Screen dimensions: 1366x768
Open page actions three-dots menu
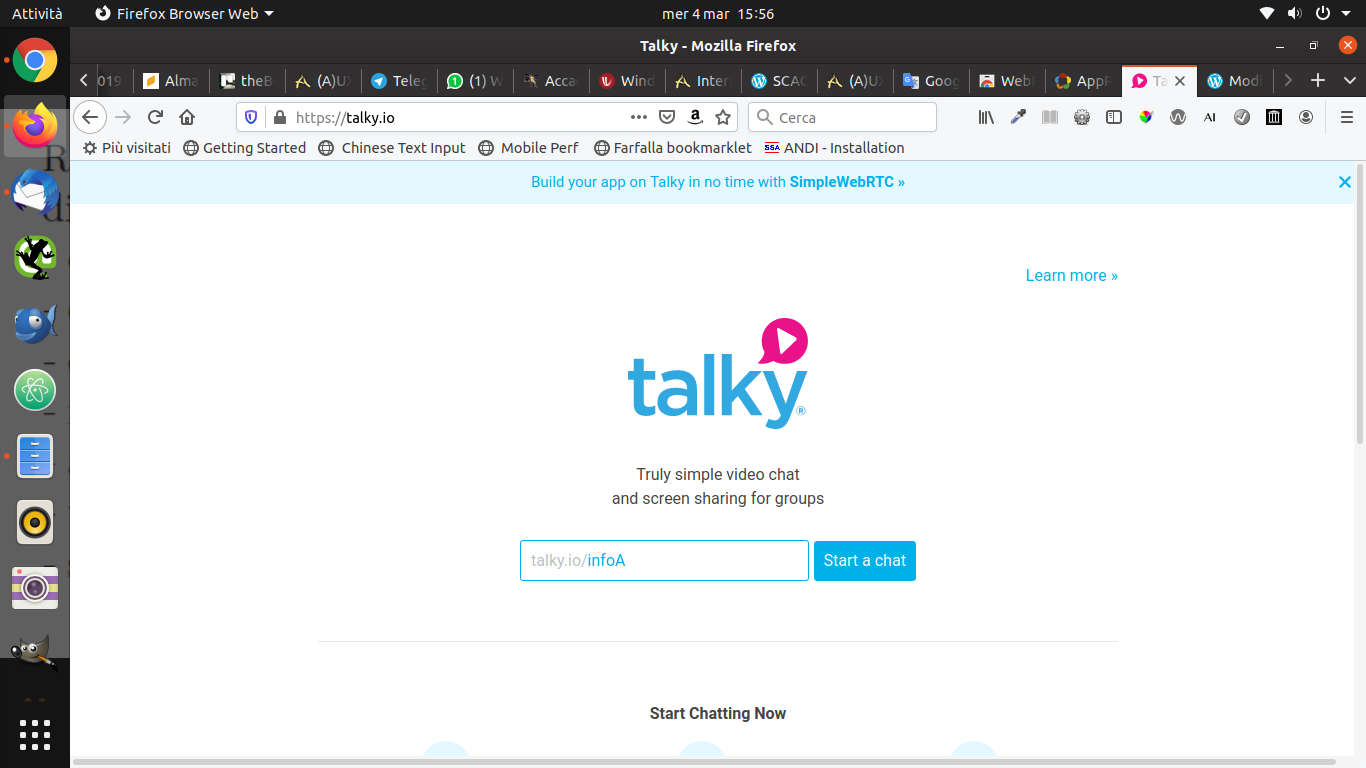[638, 117]
